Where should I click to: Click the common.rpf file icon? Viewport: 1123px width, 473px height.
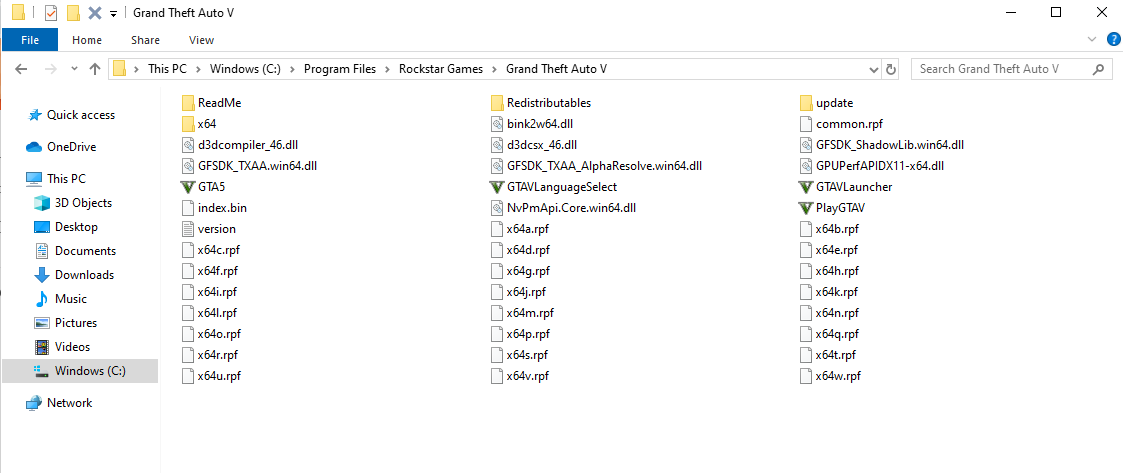click(806, 124)
